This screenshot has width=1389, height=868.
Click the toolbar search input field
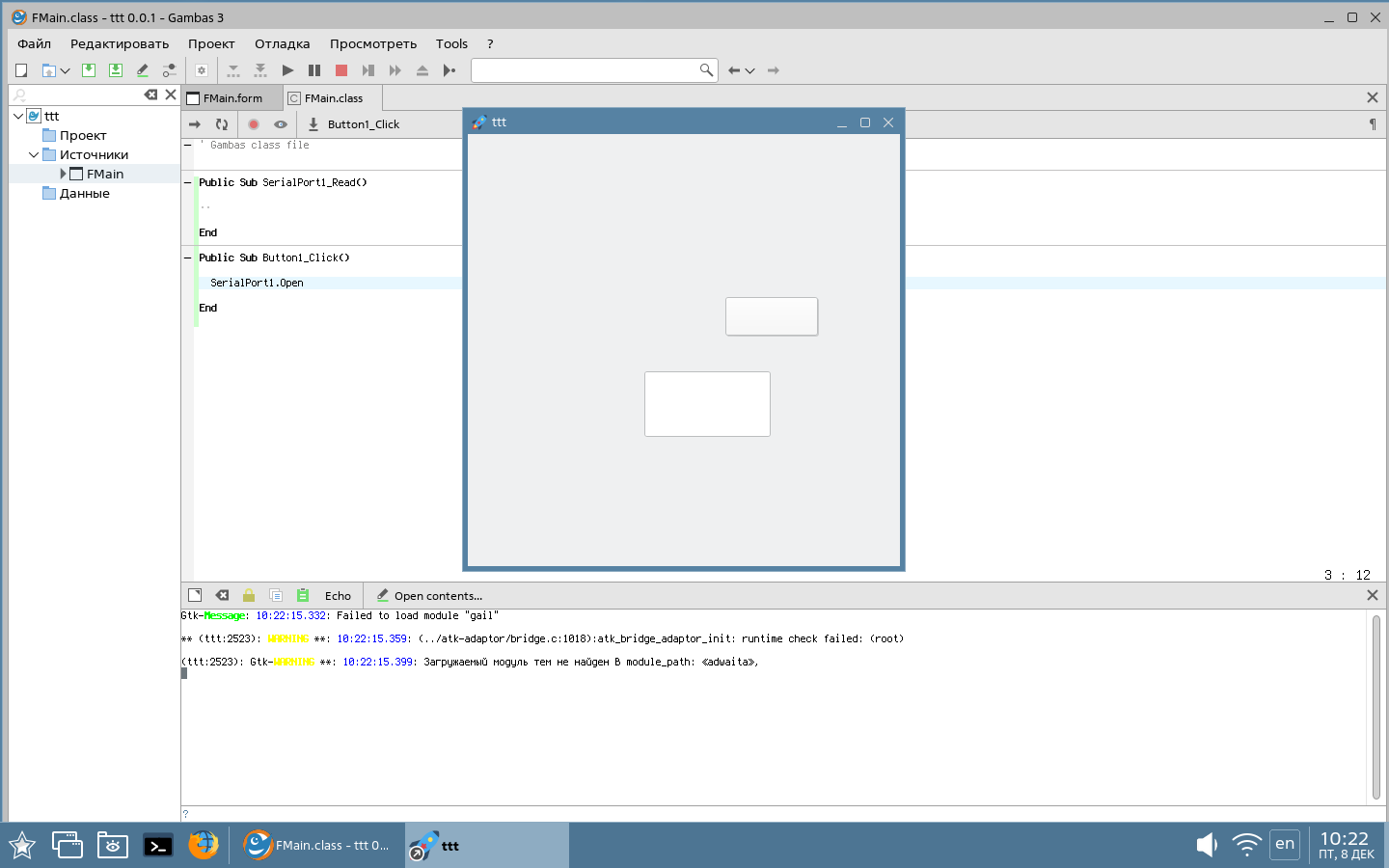click(585, 70)
